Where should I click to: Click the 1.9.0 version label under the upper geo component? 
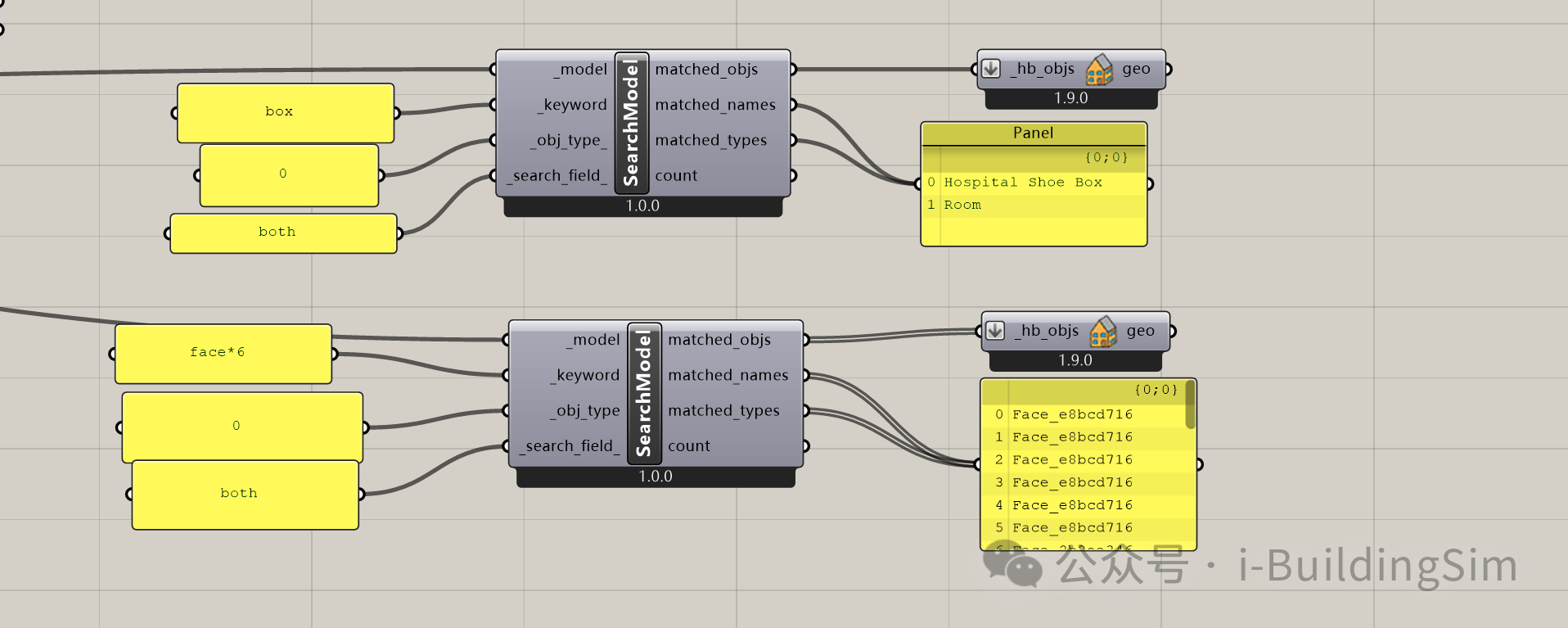point(1070,99)
